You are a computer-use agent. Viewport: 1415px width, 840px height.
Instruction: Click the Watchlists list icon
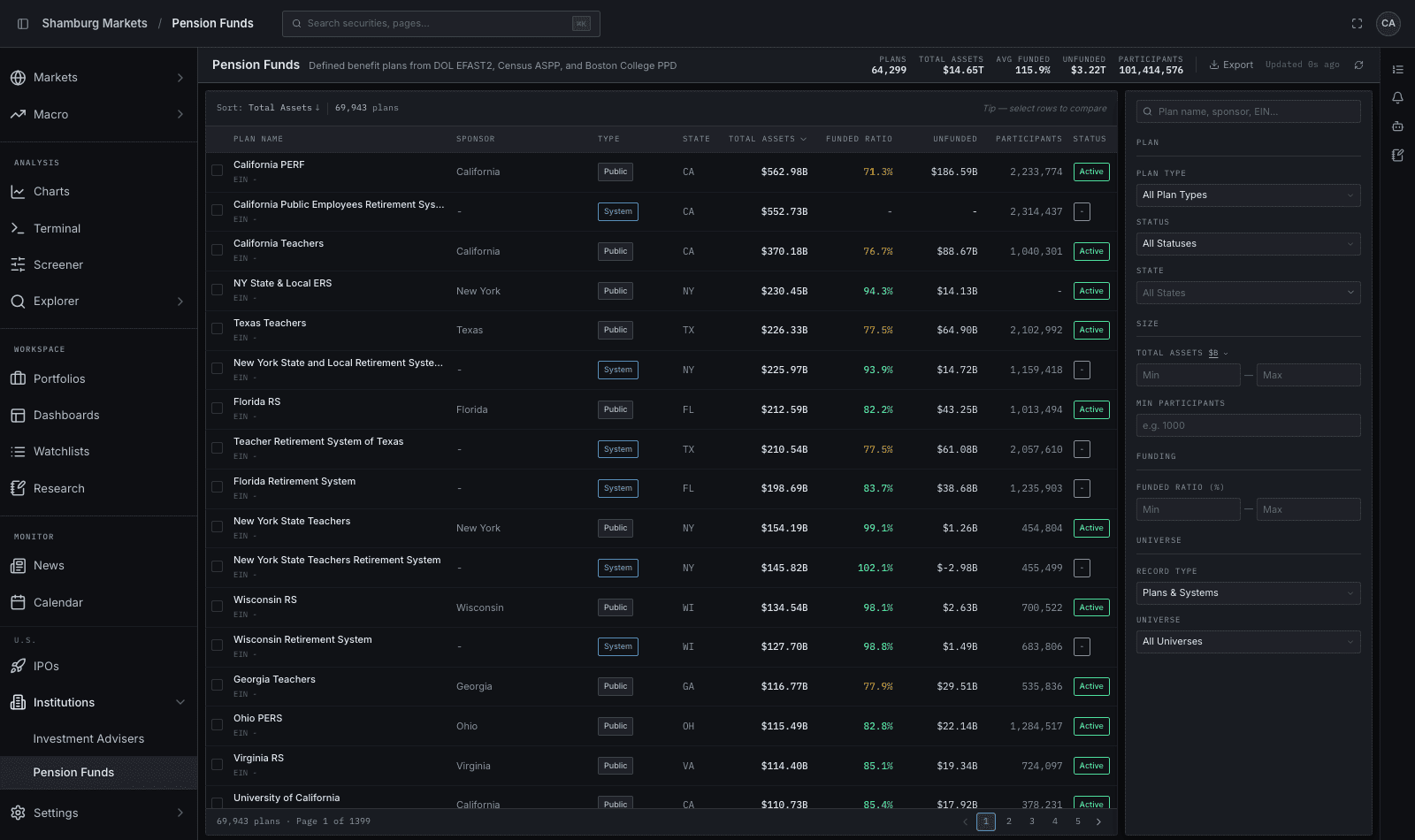pos(18,452)
